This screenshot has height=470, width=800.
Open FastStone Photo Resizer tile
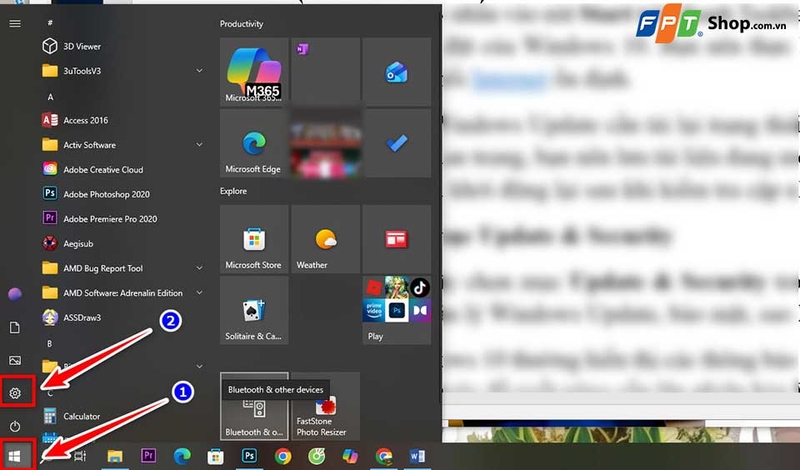point(325,407)
